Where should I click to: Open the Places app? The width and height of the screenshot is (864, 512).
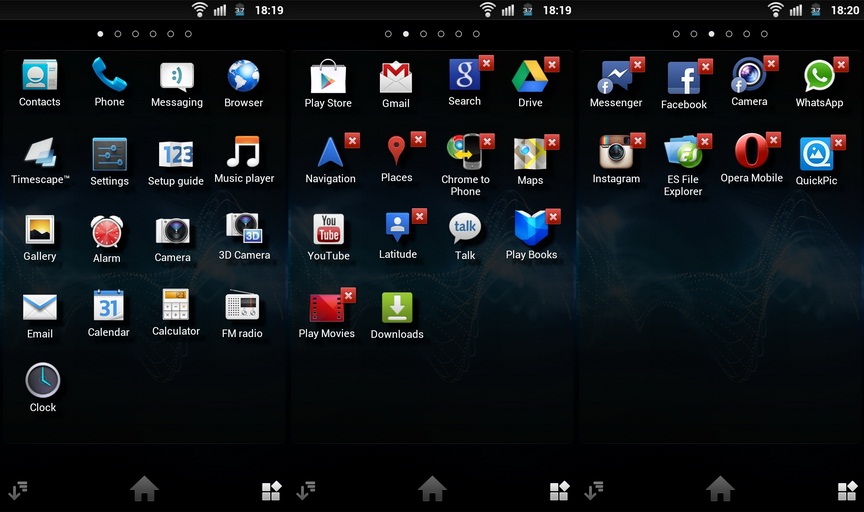pyautogui.click(x=396, y=150)
